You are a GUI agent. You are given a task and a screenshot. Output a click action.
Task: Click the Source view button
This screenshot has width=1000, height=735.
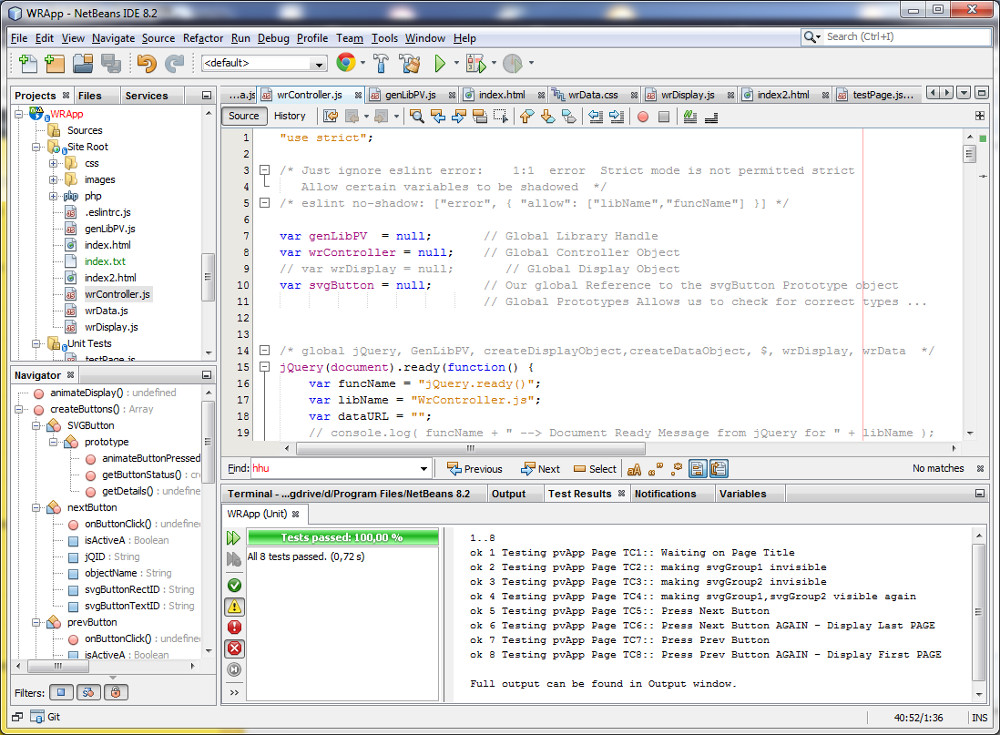pos(244,116)
